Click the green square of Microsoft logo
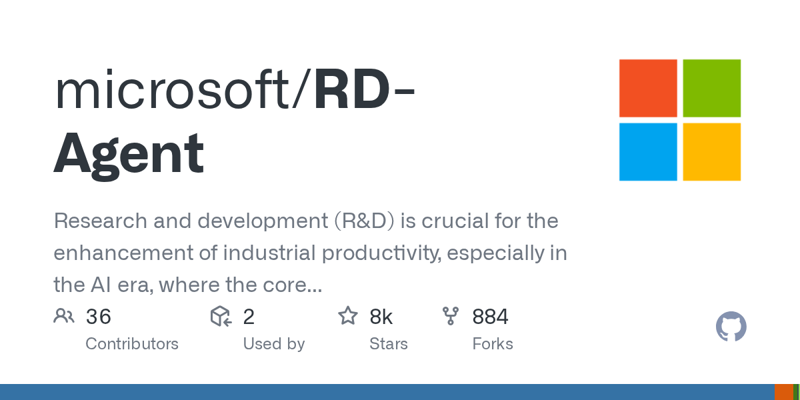This screenshot has width=800, height=400. 711,88
